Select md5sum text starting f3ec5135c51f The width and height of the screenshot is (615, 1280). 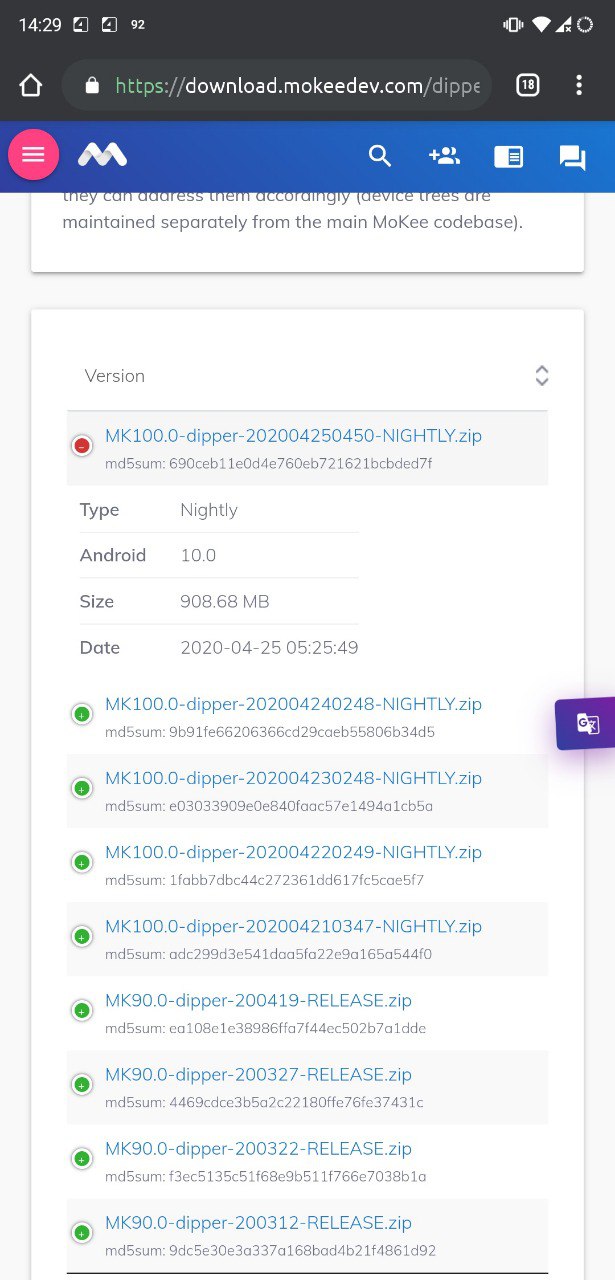(266, 1176)
